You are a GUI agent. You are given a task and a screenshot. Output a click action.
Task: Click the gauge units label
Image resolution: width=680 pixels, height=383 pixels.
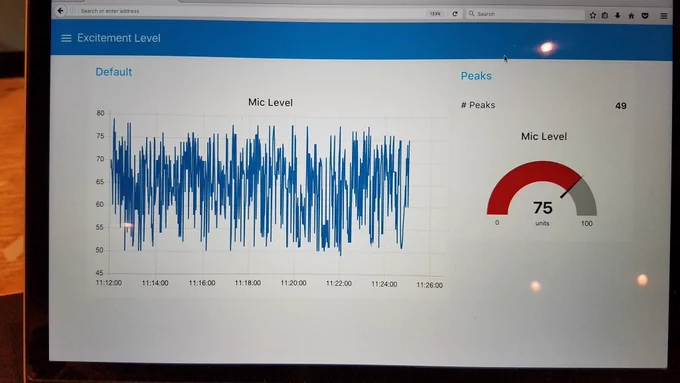click(542, 223)
